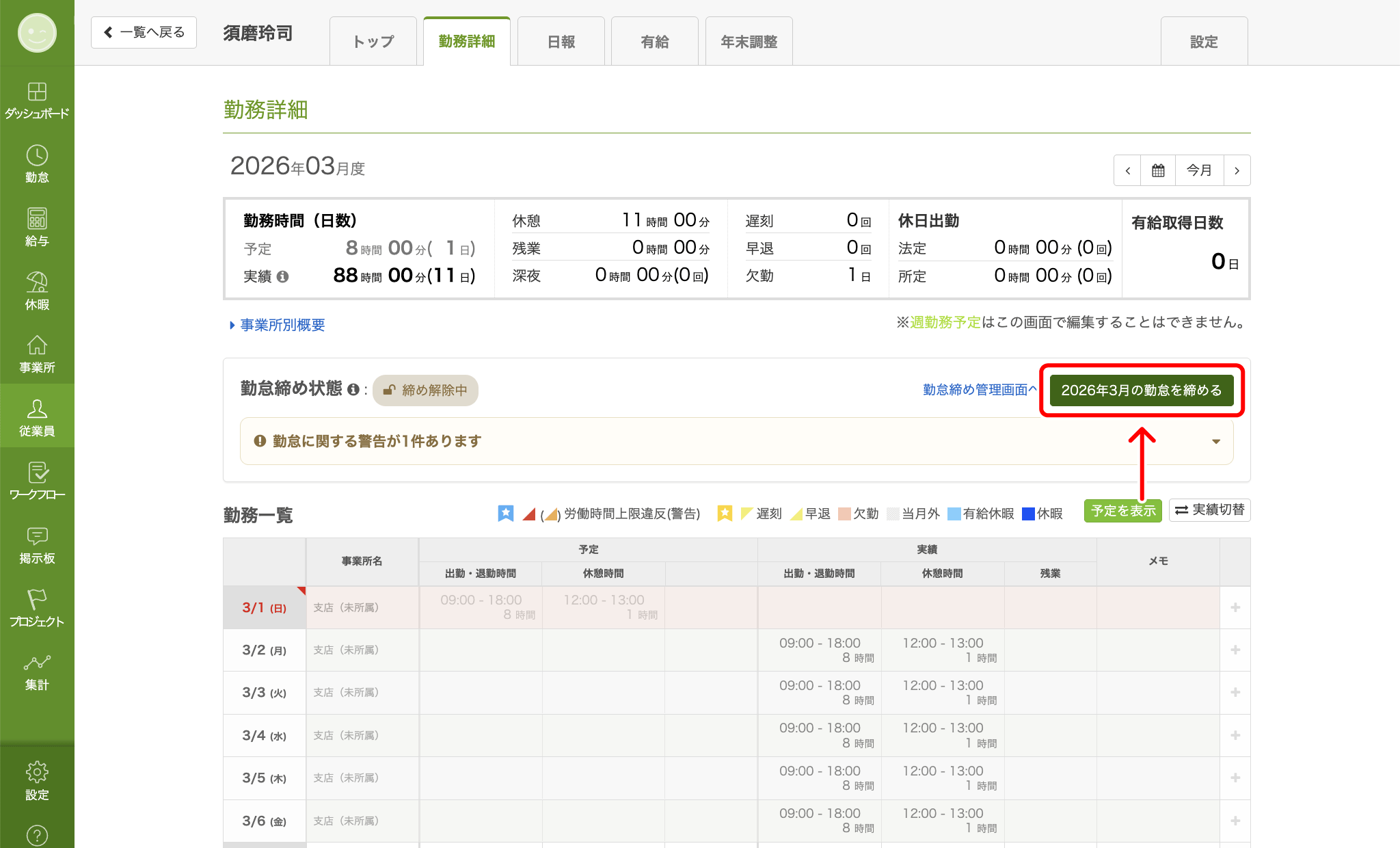The image size is (1400, 848).
Task: Open the 掲示板 chat icon in sidebar
Action: click(x=37, y=544)
